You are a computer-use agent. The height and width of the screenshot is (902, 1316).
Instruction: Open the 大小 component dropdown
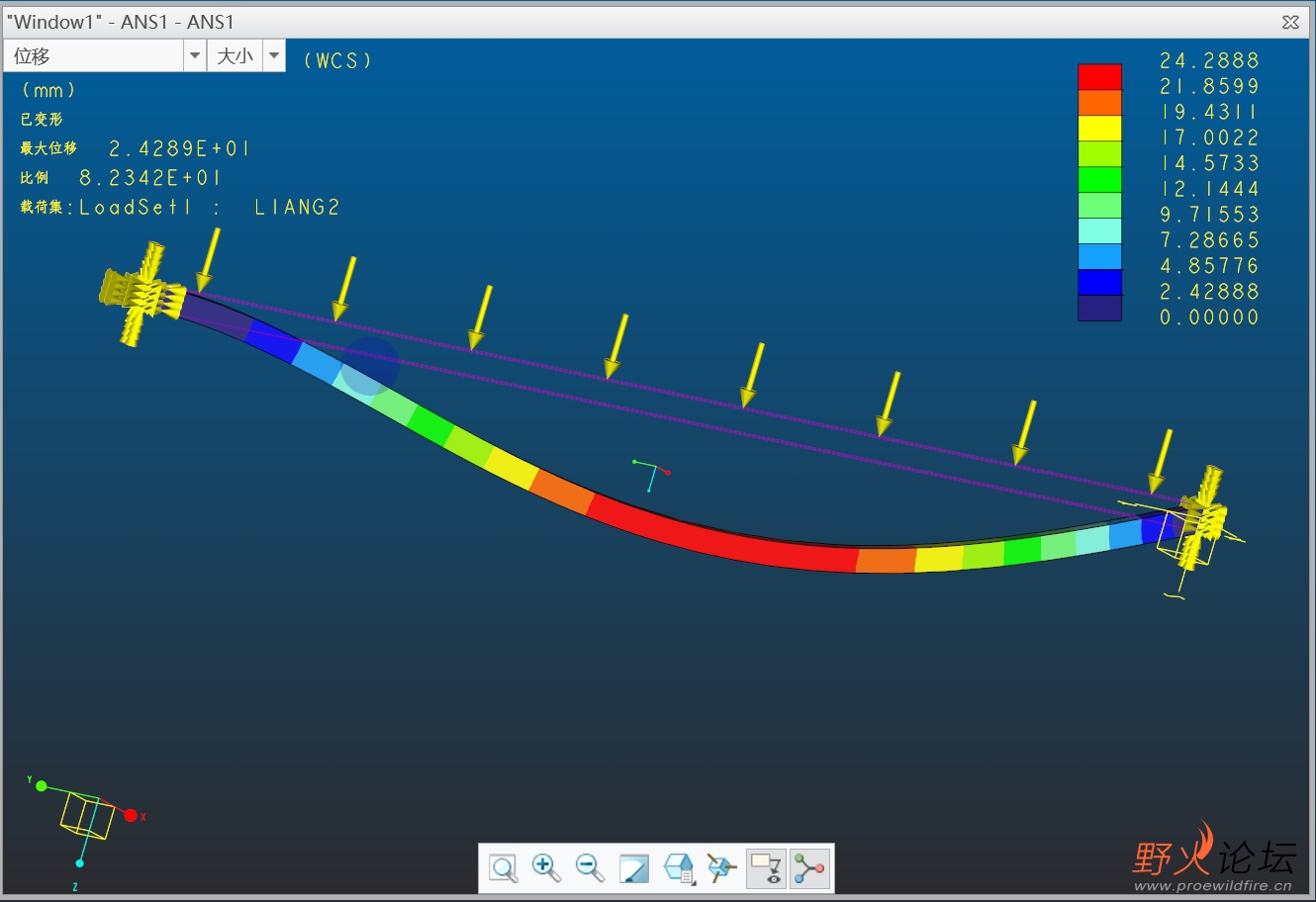[x=274, y=56]
